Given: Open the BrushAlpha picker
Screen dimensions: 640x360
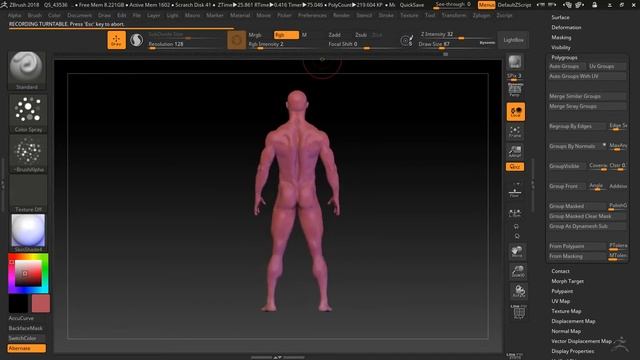Looking at the screenshot, I should pyautogui.click(x=28, y=154).
